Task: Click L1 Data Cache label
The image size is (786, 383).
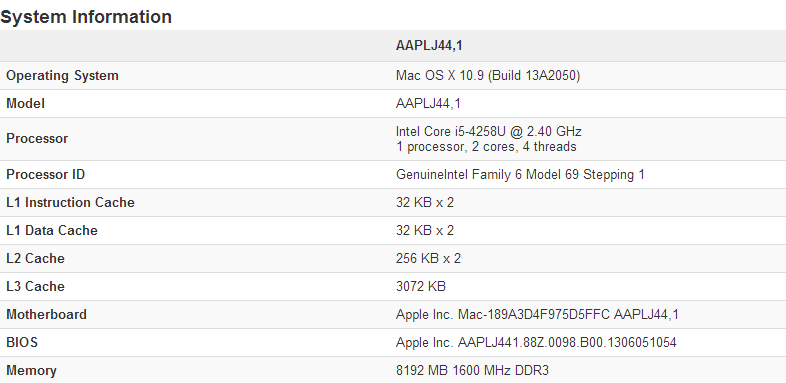Action: [x=52, y=231]
